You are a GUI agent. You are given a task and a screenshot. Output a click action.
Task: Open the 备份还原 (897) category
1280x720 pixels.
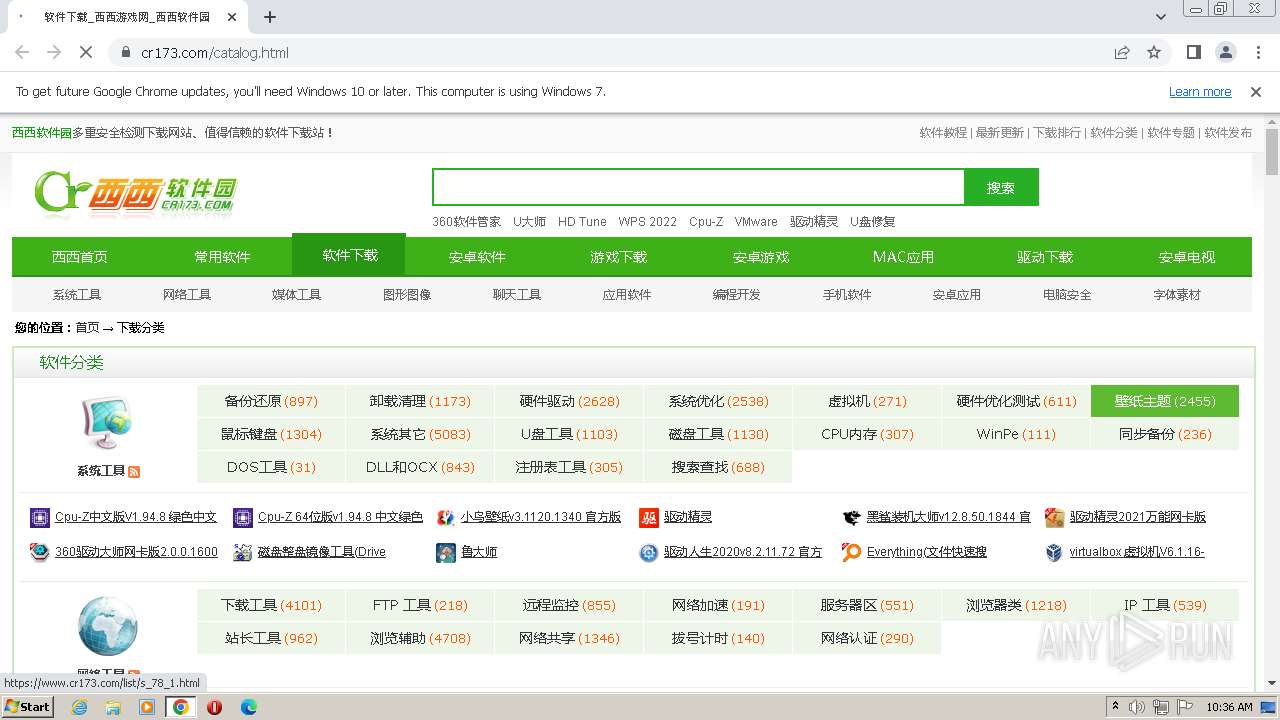[x=271, y=401]
